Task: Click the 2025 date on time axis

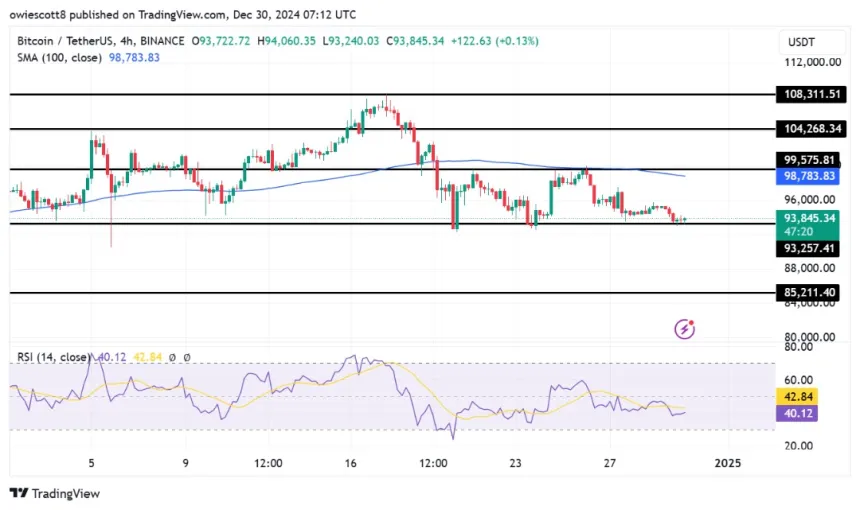Action: pyautogui.click(x=728, y=463)
